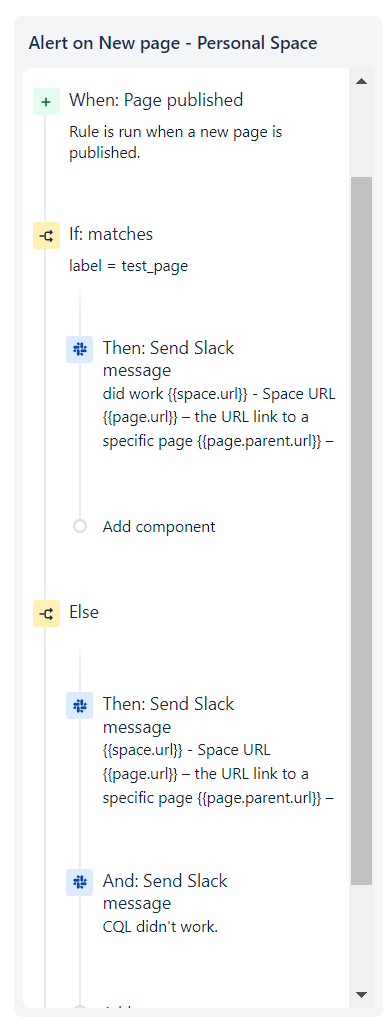Click the CQL didn't work. message text
Image resolution: width=387 pixels, height=1021 pixels.
160,926
